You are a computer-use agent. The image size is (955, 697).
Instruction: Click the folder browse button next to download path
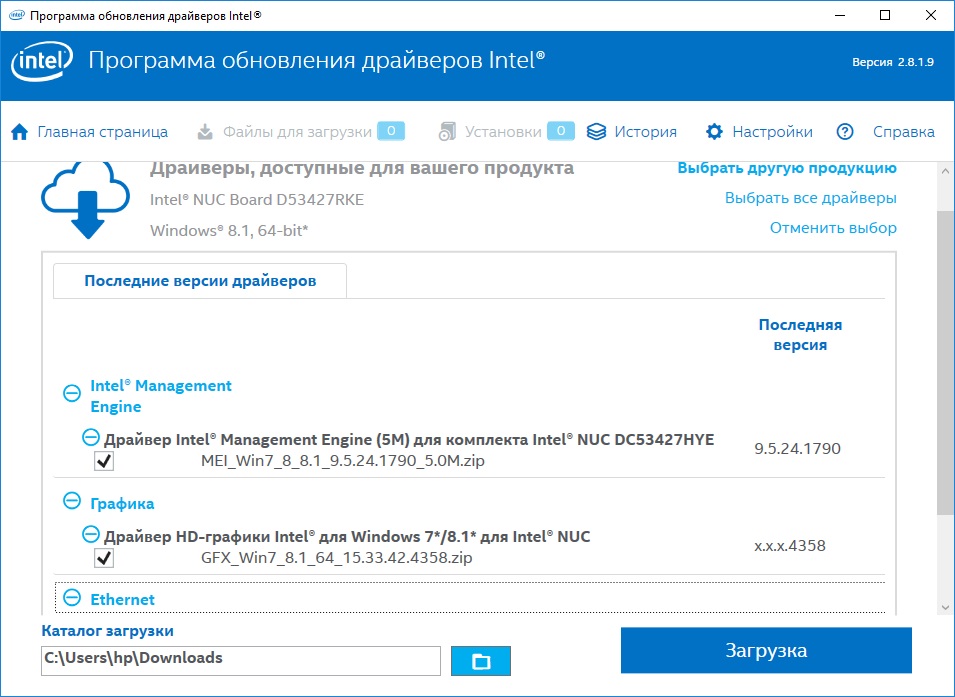coord(481,661)
